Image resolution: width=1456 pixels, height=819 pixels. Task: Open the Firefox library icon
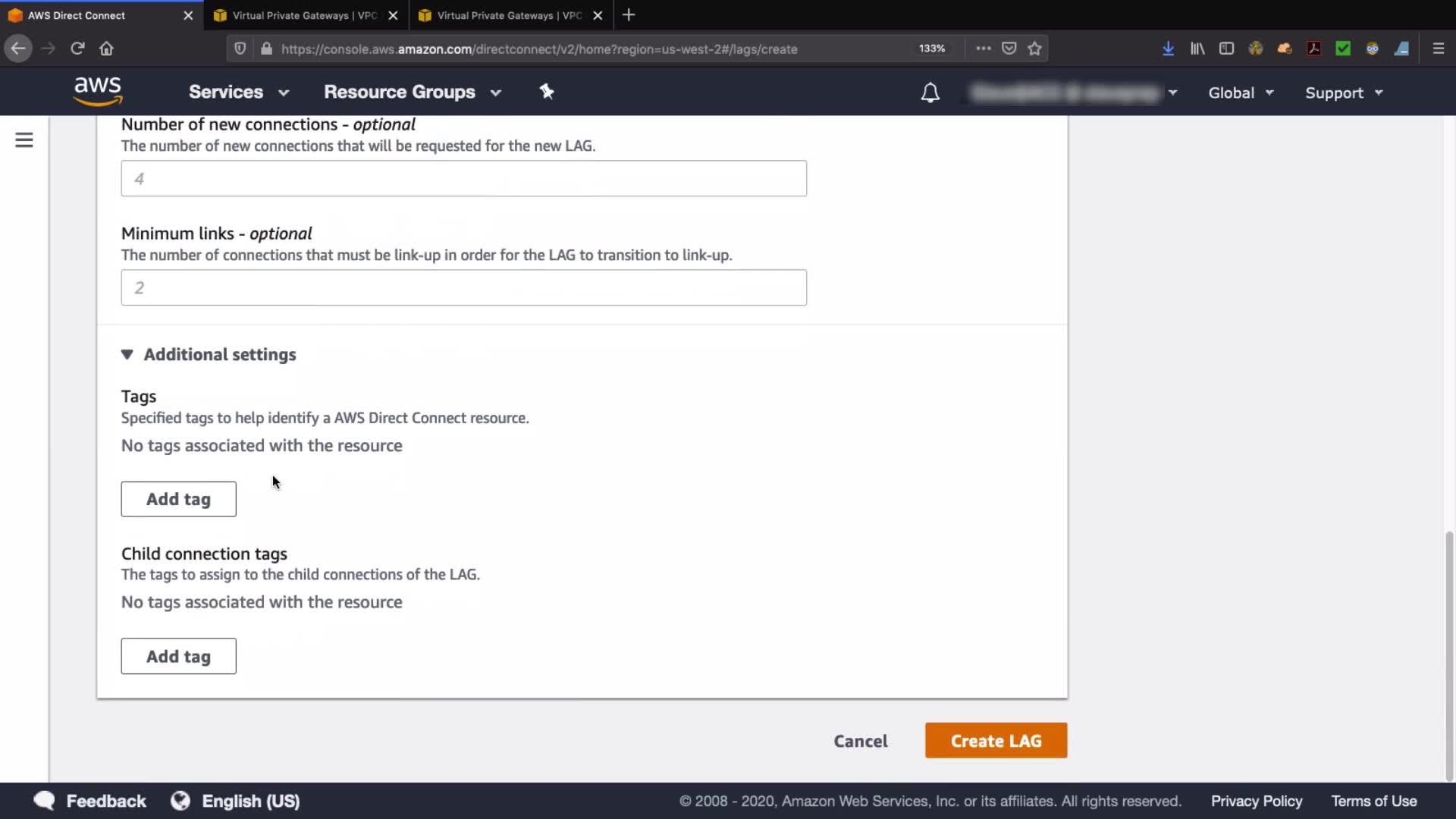coord(1197,49)
